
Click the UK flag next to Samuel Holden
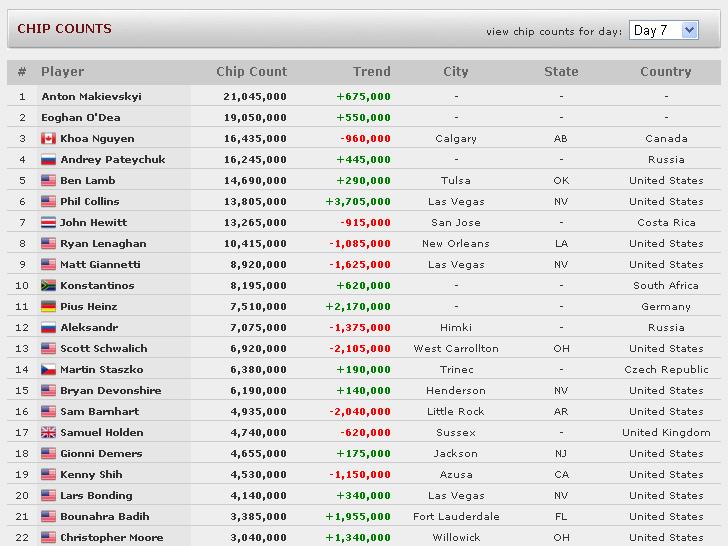[48, 432]
